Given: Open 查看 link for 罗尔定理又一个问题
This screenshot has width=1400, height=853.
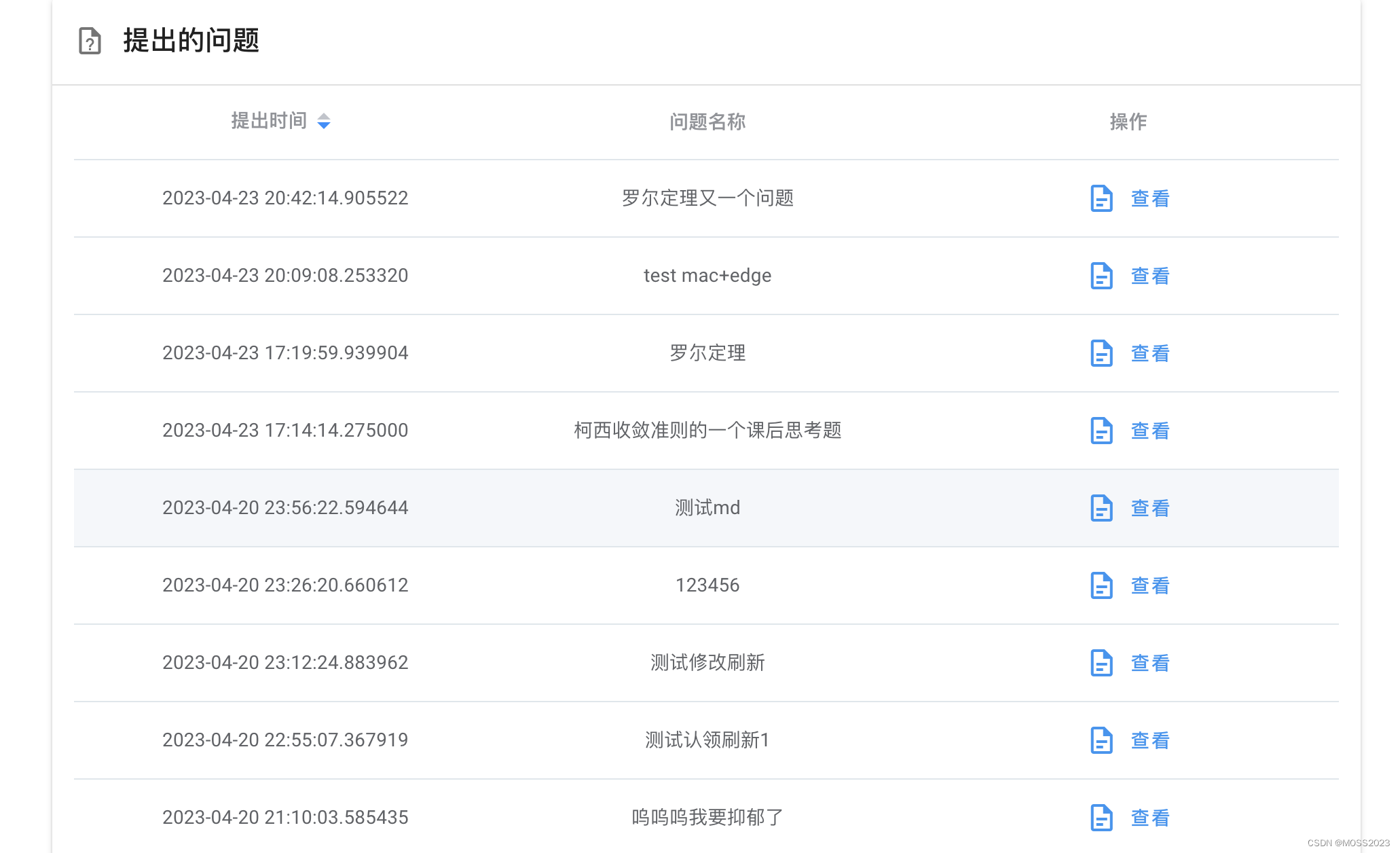Looking at the screenshot, I should [x=1149, y=198].
